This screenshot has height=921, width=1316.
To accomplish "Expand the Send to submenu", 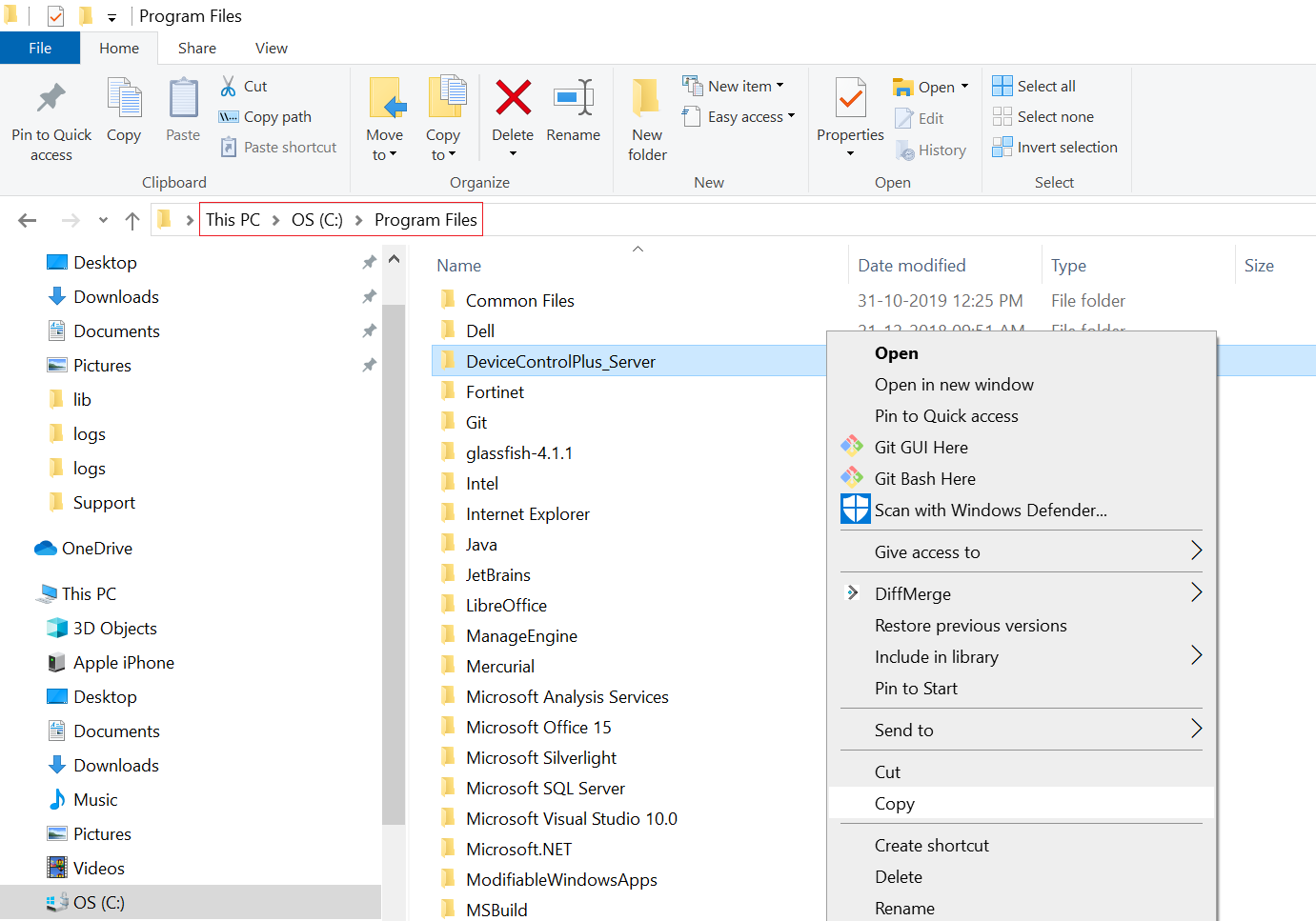I will (x=1197, y=729).
